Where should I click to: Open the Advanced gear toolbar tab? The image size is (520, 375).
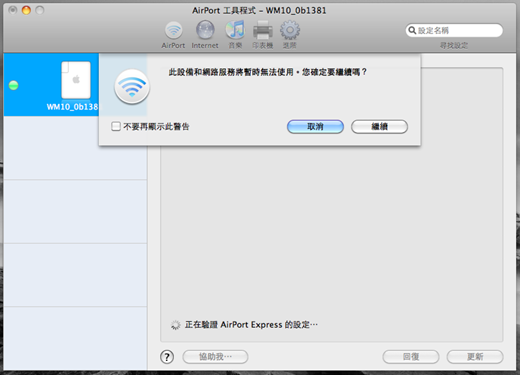[290, 35]
